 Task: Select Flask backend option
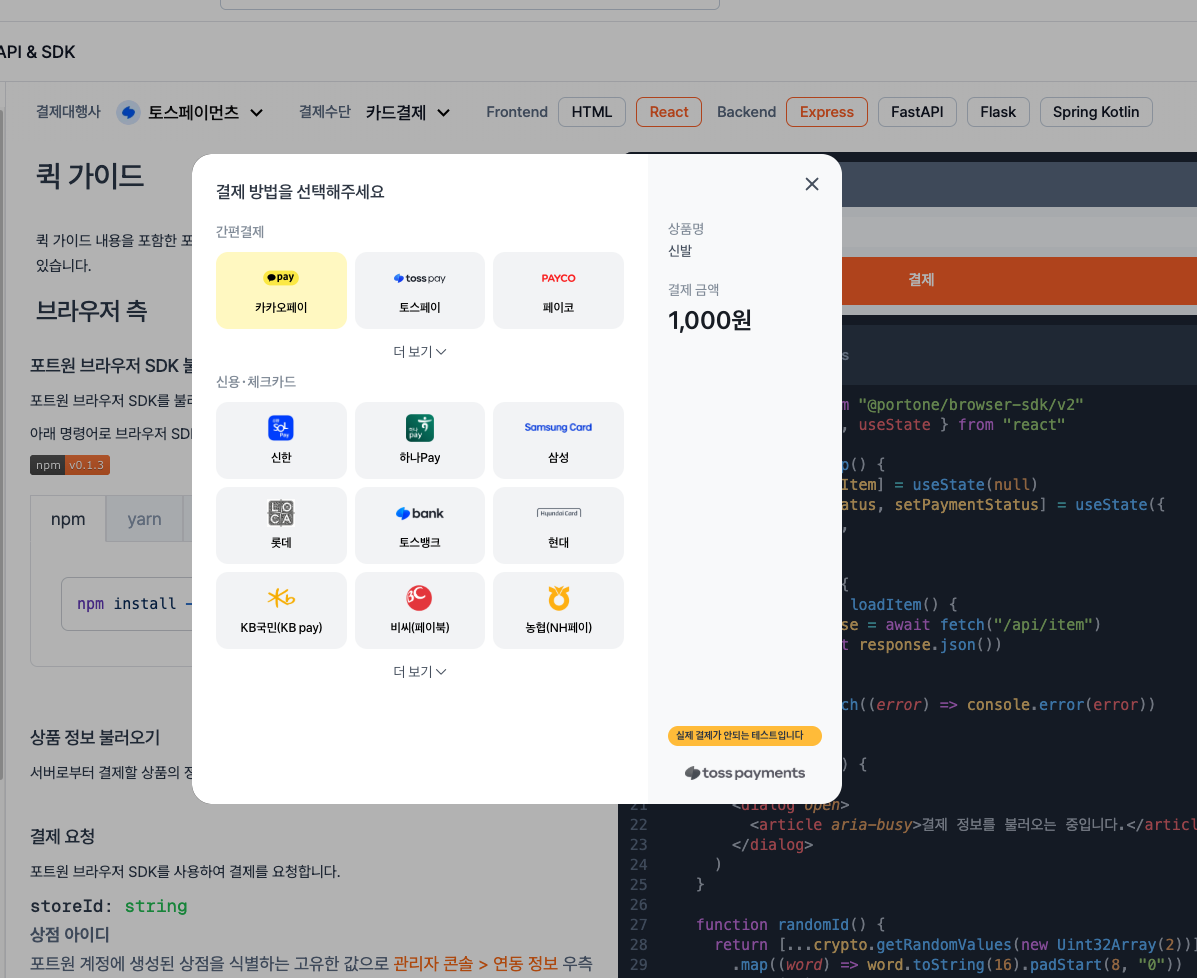tap(998, 112)
